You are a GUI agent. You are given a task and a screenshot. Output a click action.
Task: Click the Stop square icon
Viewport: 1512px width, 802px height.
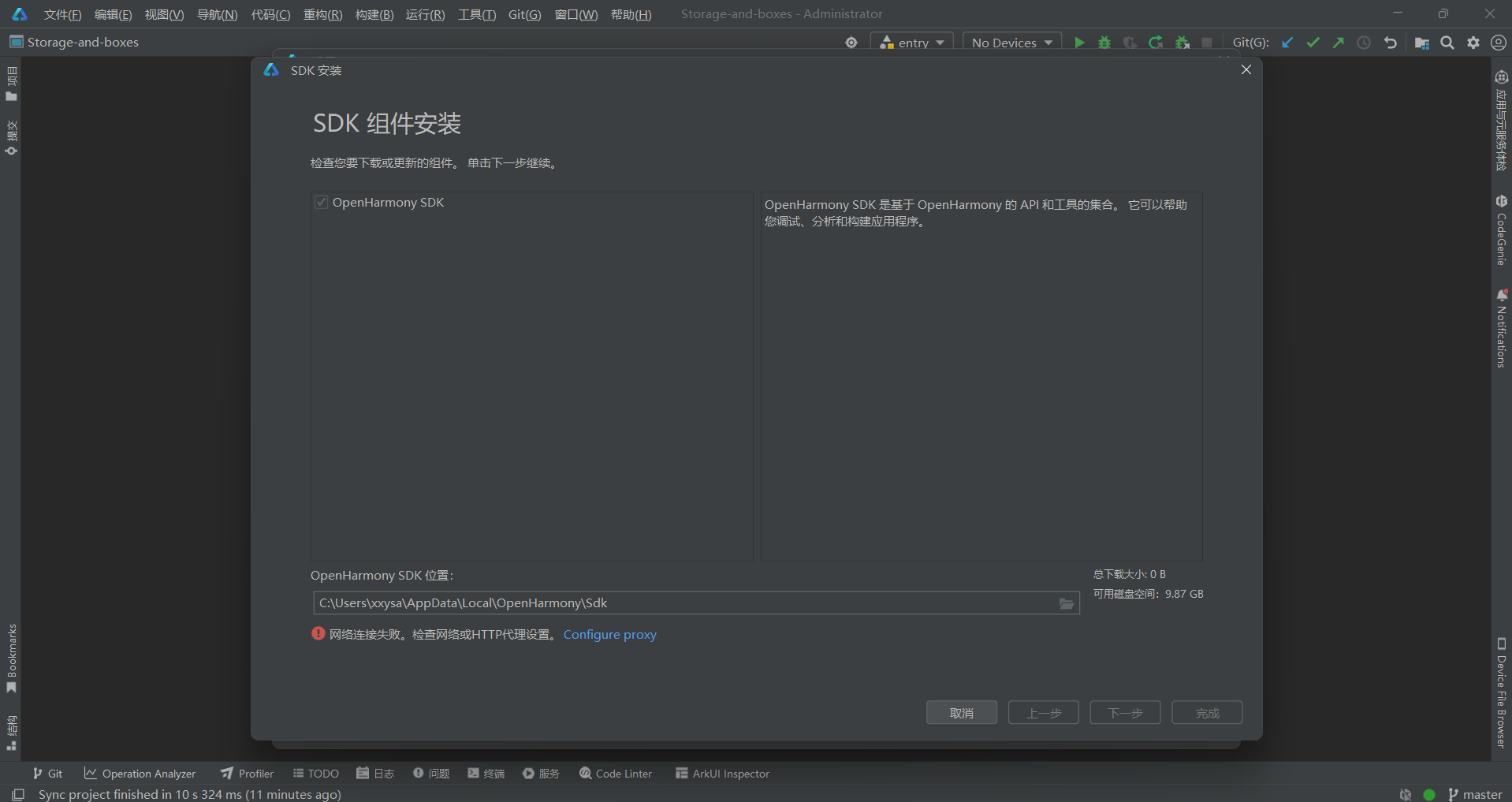pyautogui.click(x=1207, y=43)
